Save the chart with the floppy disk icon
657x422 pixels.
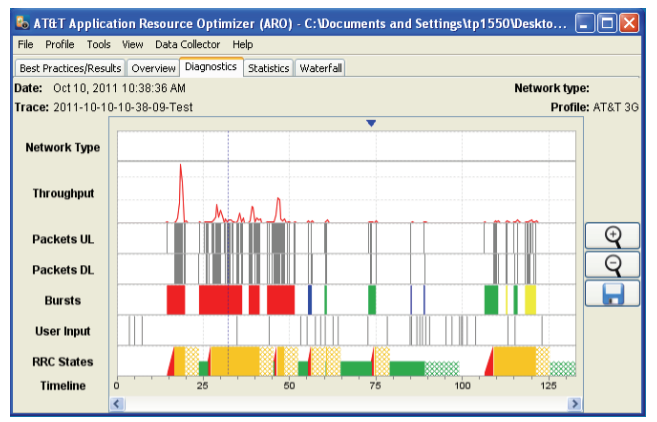[x=612, y=293]
